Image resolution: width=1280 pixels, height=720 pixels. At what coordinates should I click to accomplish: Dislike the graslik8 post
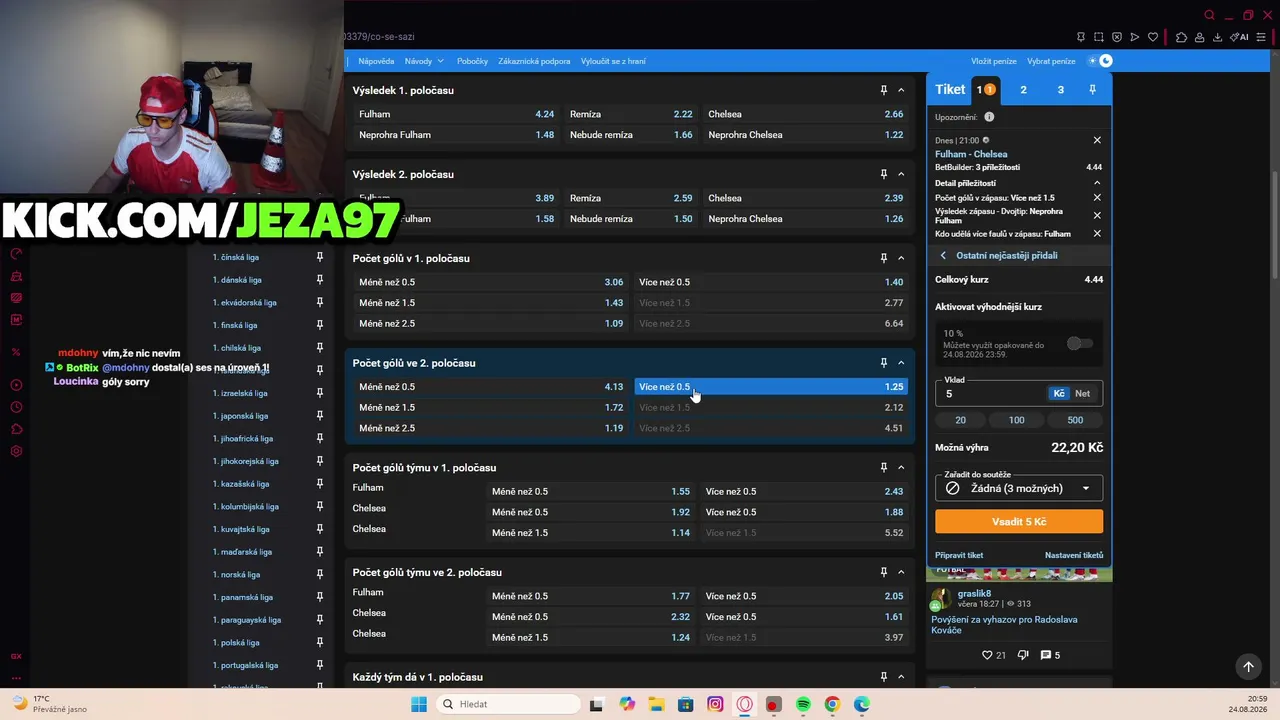pyautogui.click(x=1023, y=655)
